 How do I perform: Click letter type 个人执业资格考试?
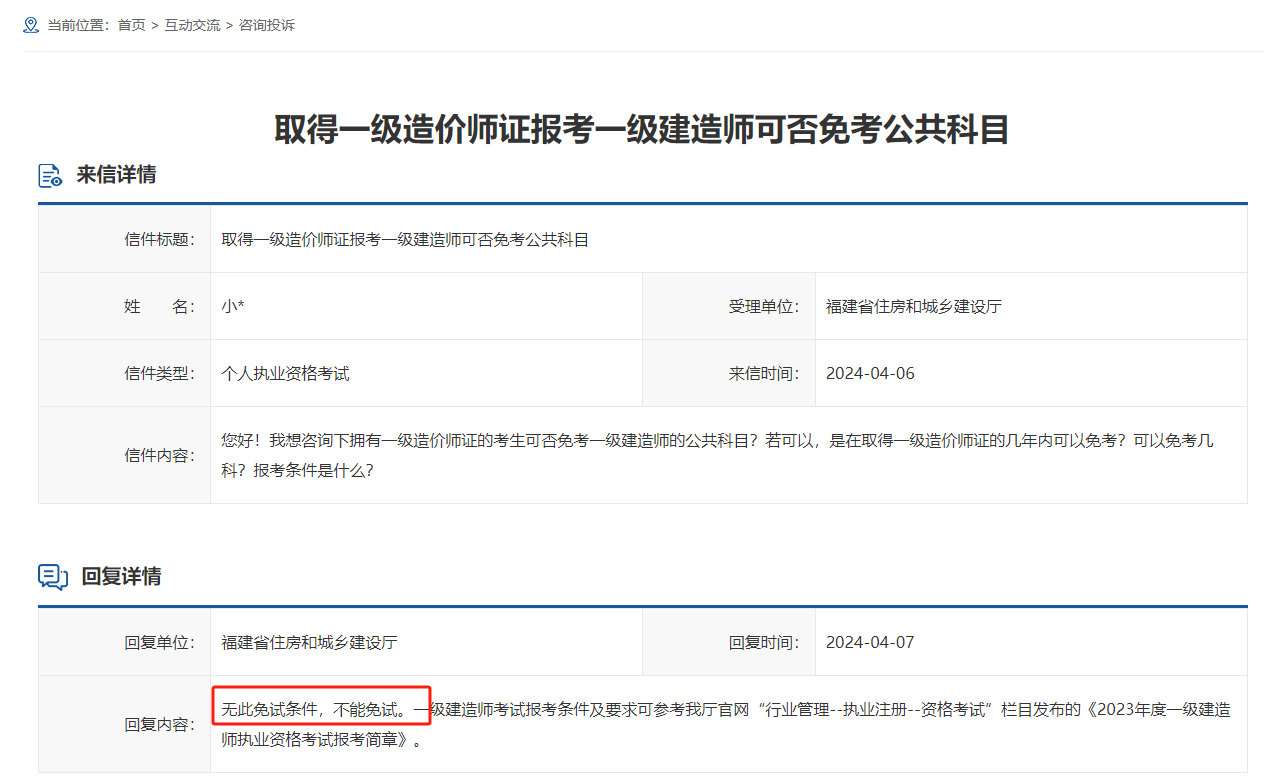click(x=285, y=373)
